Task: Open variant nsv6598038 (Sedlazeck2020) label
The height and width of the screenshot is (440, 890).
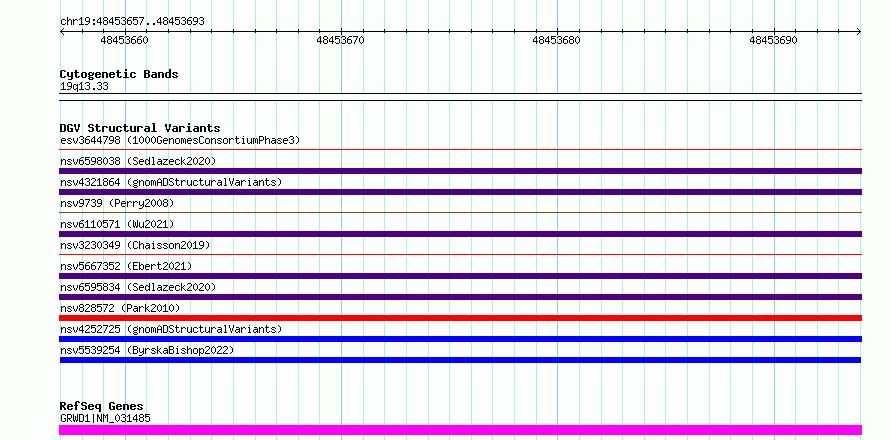Action: pos(138,161)
